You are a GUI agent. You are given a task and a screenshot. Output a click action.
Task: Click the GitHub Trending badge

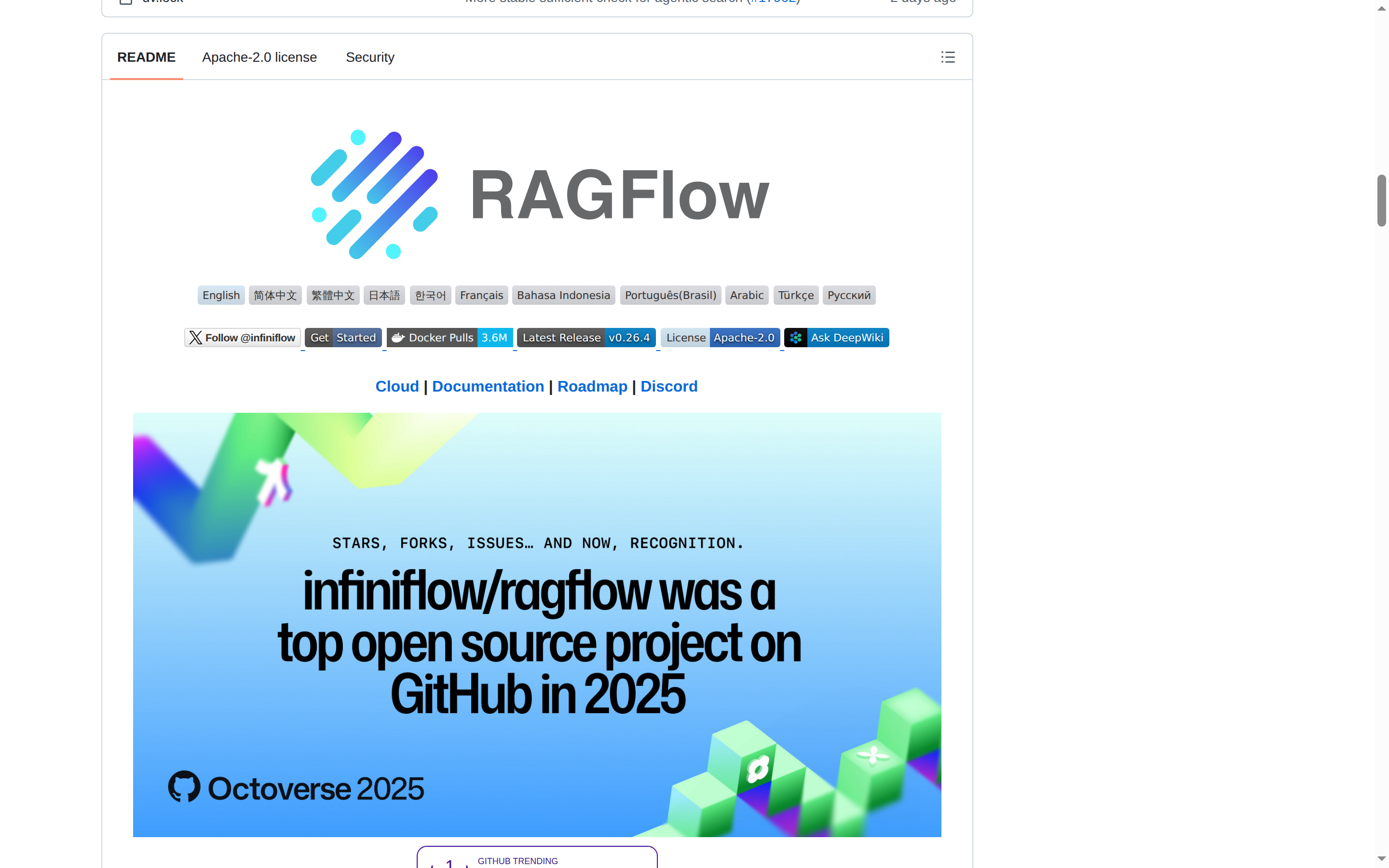pos(537,857)
